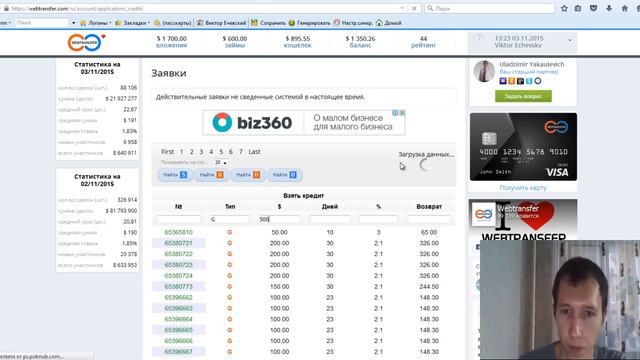Click the biz360 advertisement banner

click(x=304, y=122)
